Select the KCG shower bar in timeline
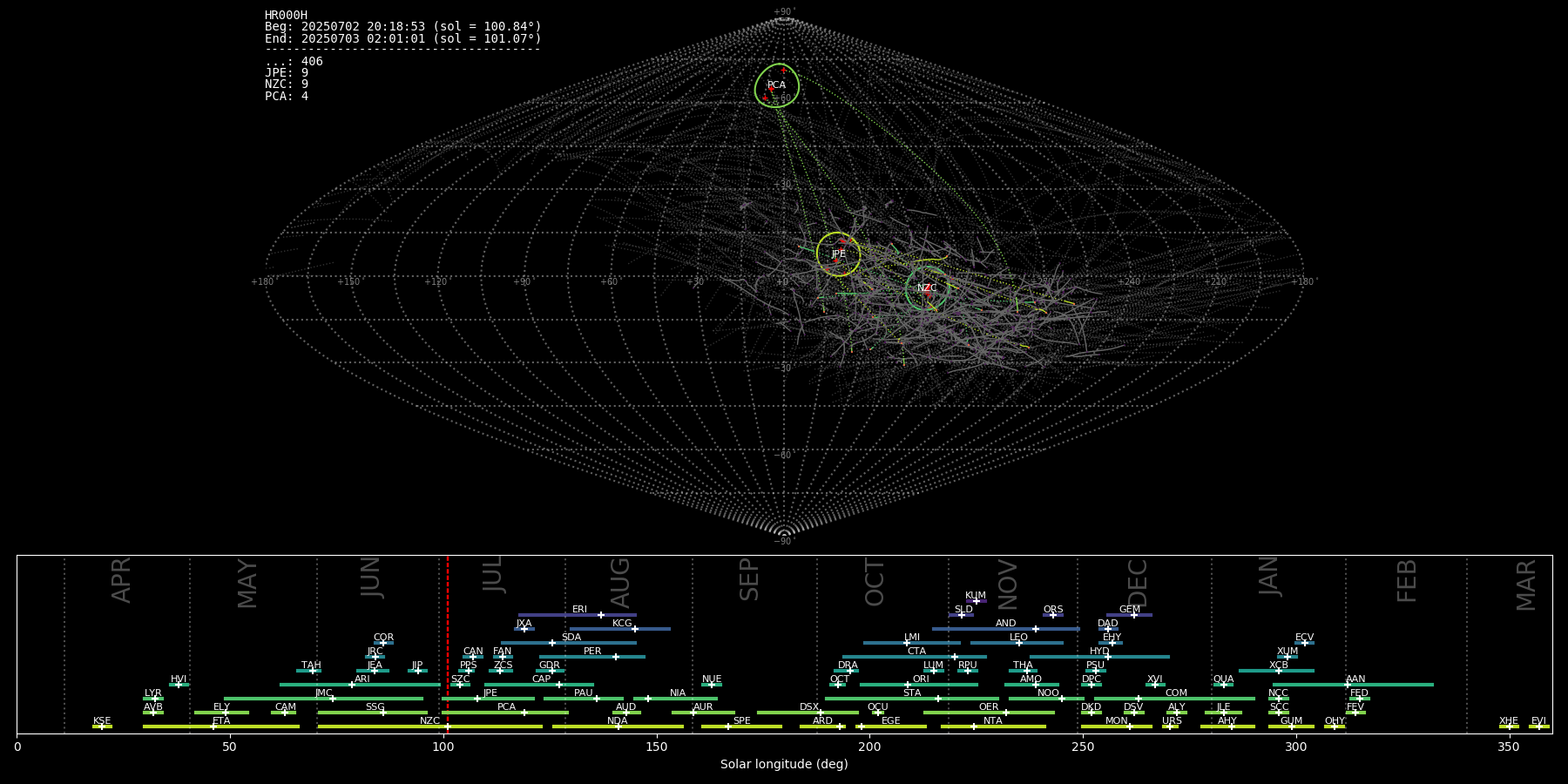 619,629
